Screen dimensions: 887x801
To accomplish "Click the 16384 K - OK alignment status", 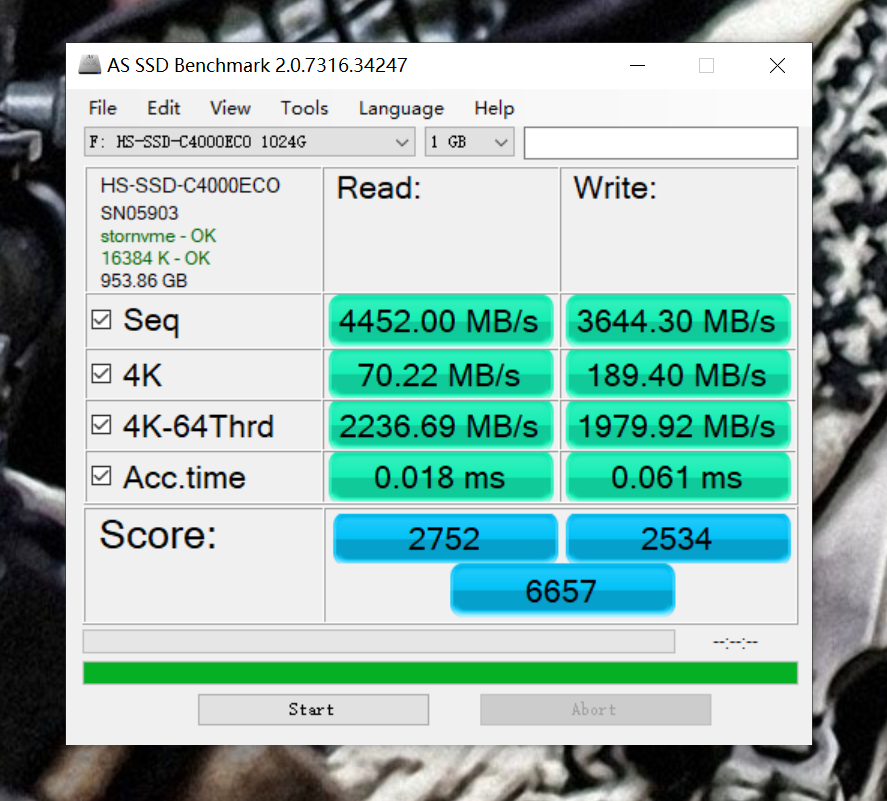I will pyautogui.click(x=156, y=258).
